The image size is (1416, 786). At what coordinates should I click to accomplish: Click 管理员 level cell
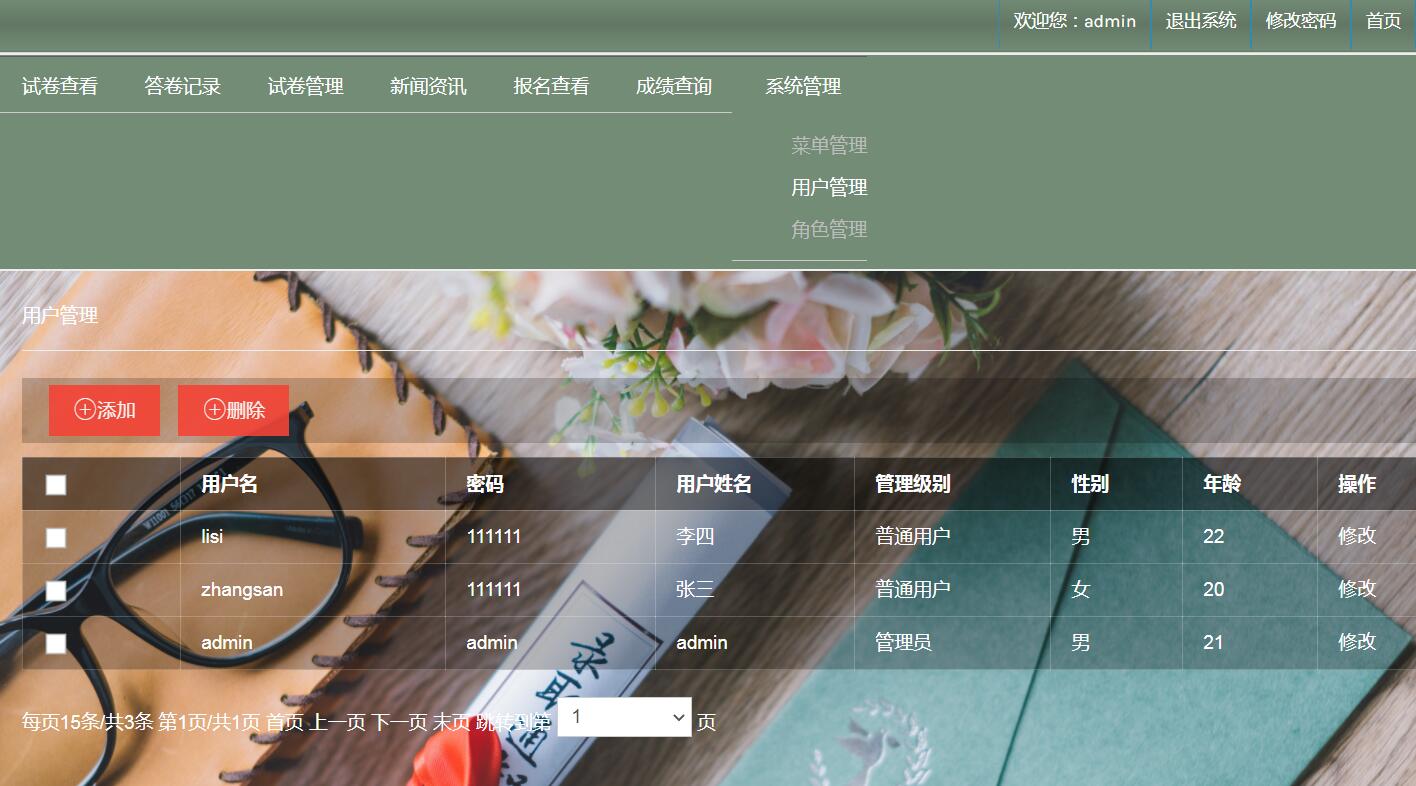[x=904, y=642]
